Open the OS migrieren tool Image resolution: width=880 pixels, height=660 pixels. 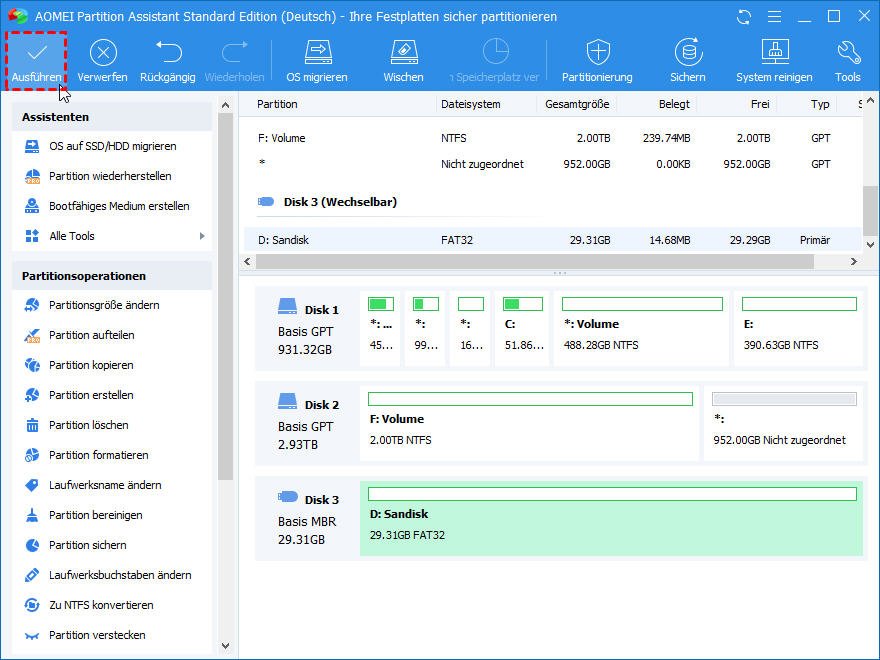click(x=317, y=54)
